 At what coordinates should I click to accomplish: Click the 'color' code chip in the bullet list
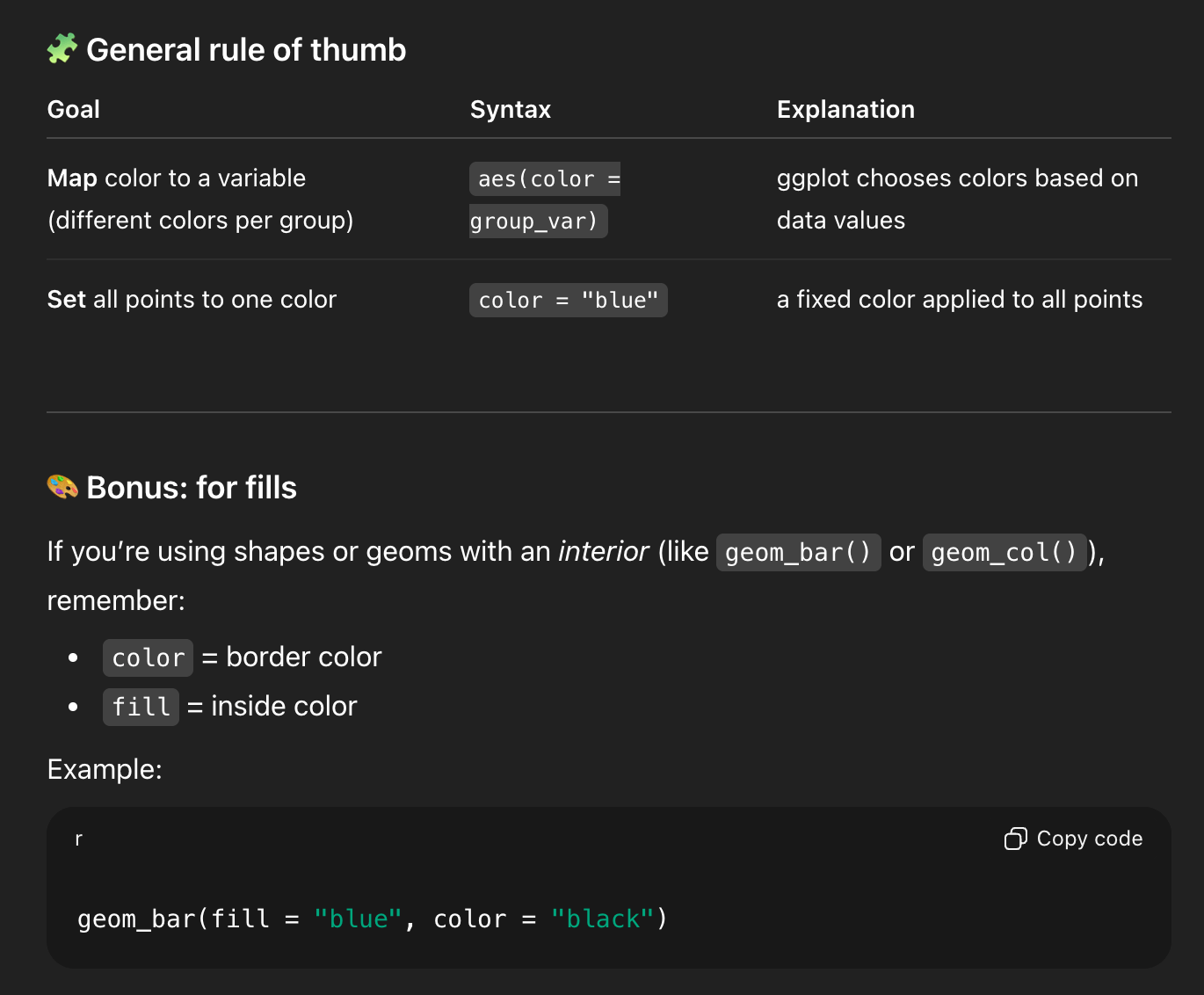(x=148, y=657)
